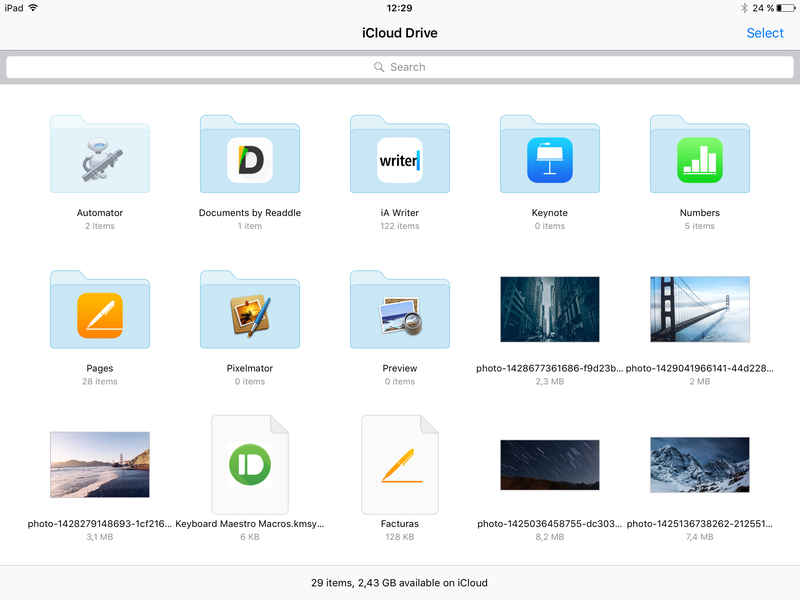
Task: Tap the Wi-Fi status icon
Action: pyautogui.click(x=33, y=8)
